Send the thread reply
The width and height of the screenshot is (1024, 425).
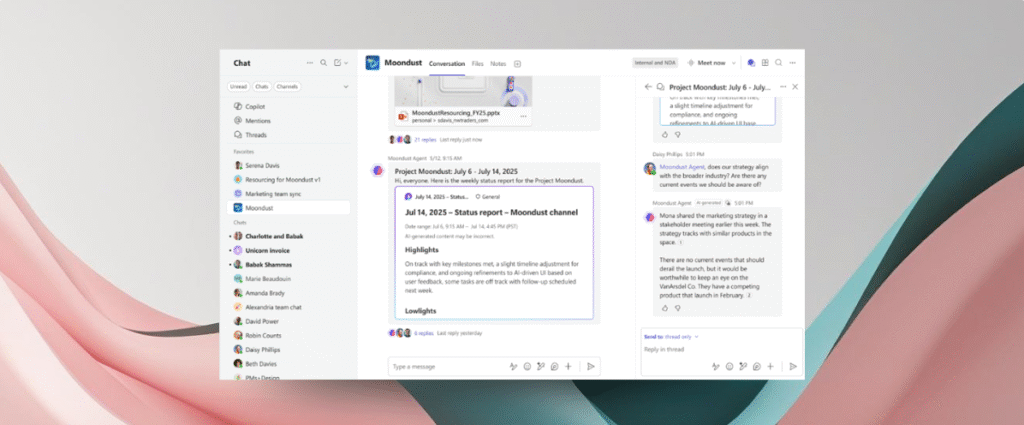(793, 366)
